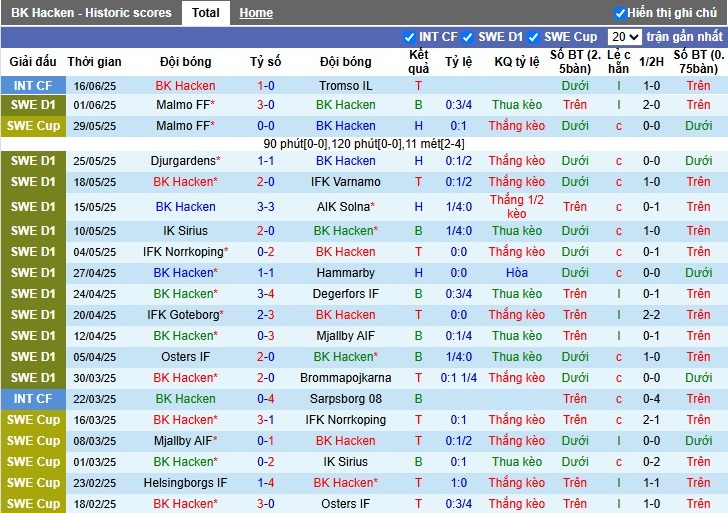Click halftime score 2-2 in IFK Goteborg row

tap(651, 315)
